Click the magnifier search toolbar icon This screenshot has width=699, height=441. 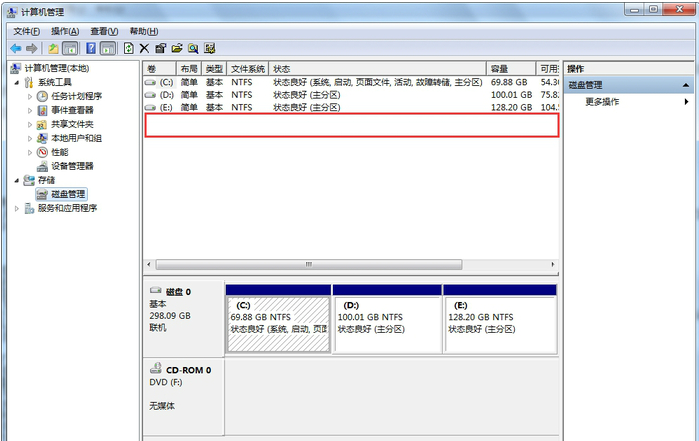193,48
